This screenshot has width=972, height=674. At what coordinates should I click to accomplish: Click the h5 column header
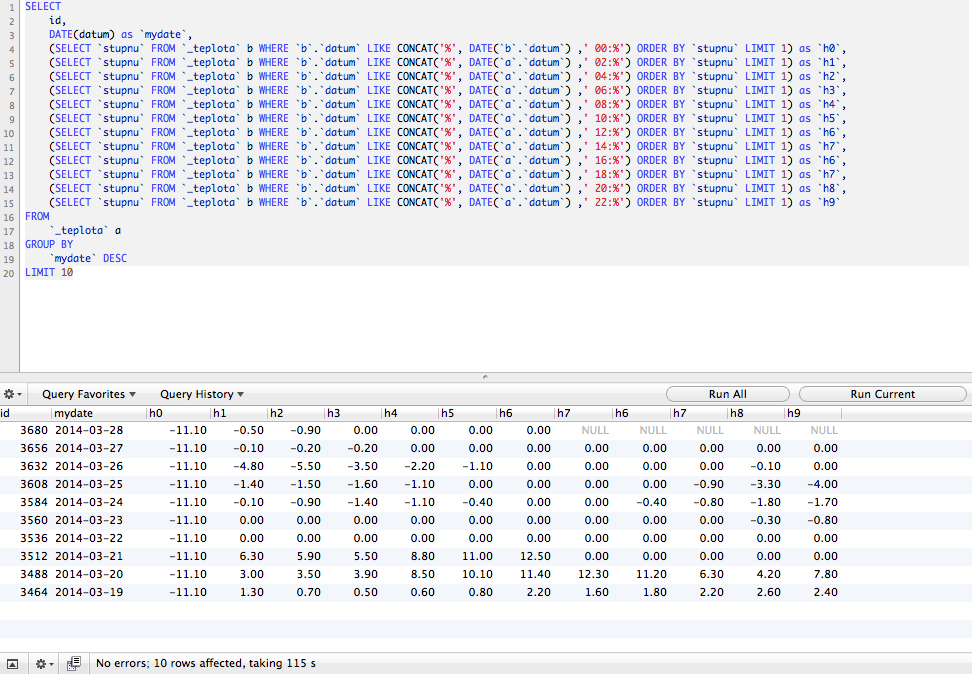click(467, 413)
